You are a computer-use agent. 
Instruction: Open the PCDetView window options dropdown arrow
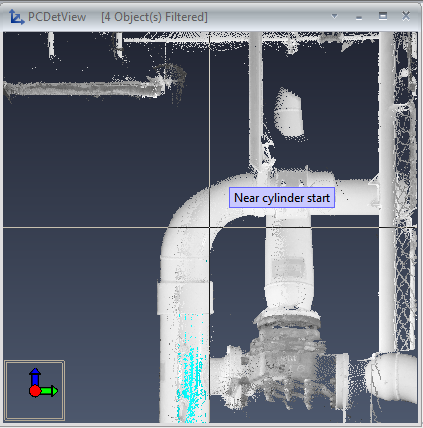click(334, 16)
